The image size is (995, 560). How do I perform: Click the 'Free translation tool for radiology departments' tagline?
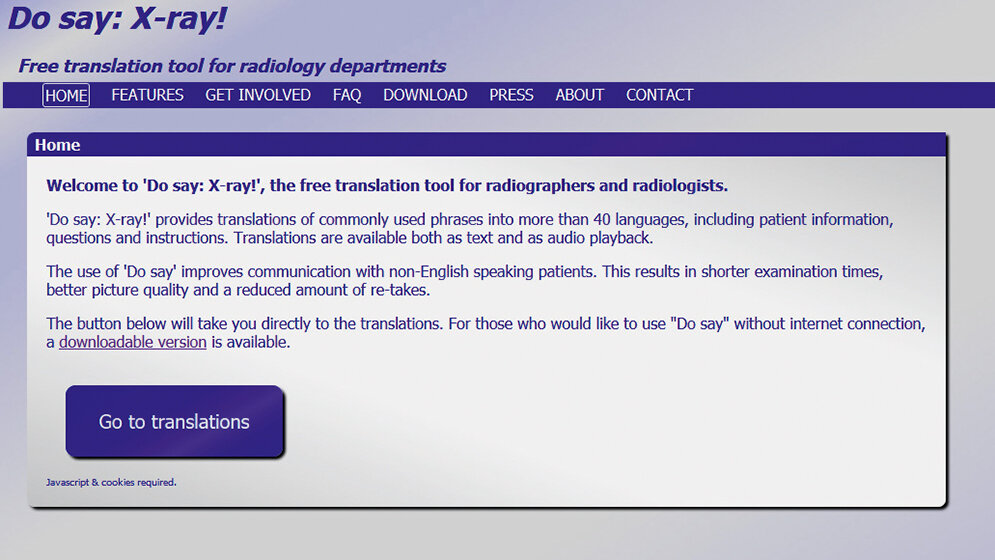232,66
